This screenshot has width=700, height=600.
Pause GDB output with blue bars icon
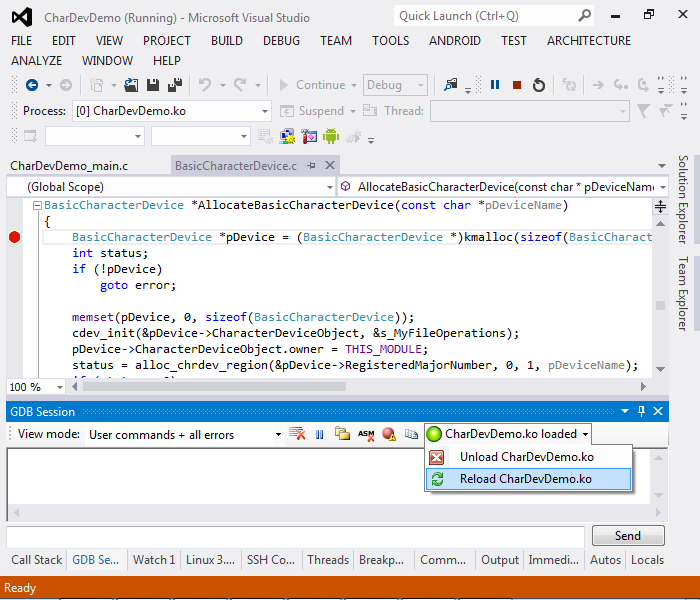[x=320, y=434]
